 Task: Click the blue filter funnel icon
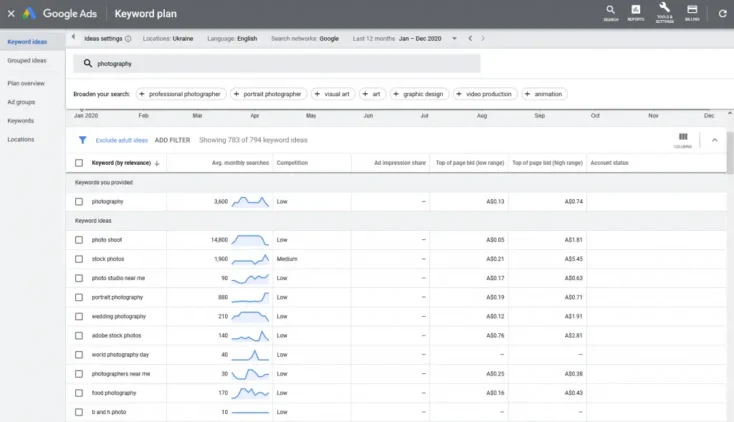click(82, 140)
